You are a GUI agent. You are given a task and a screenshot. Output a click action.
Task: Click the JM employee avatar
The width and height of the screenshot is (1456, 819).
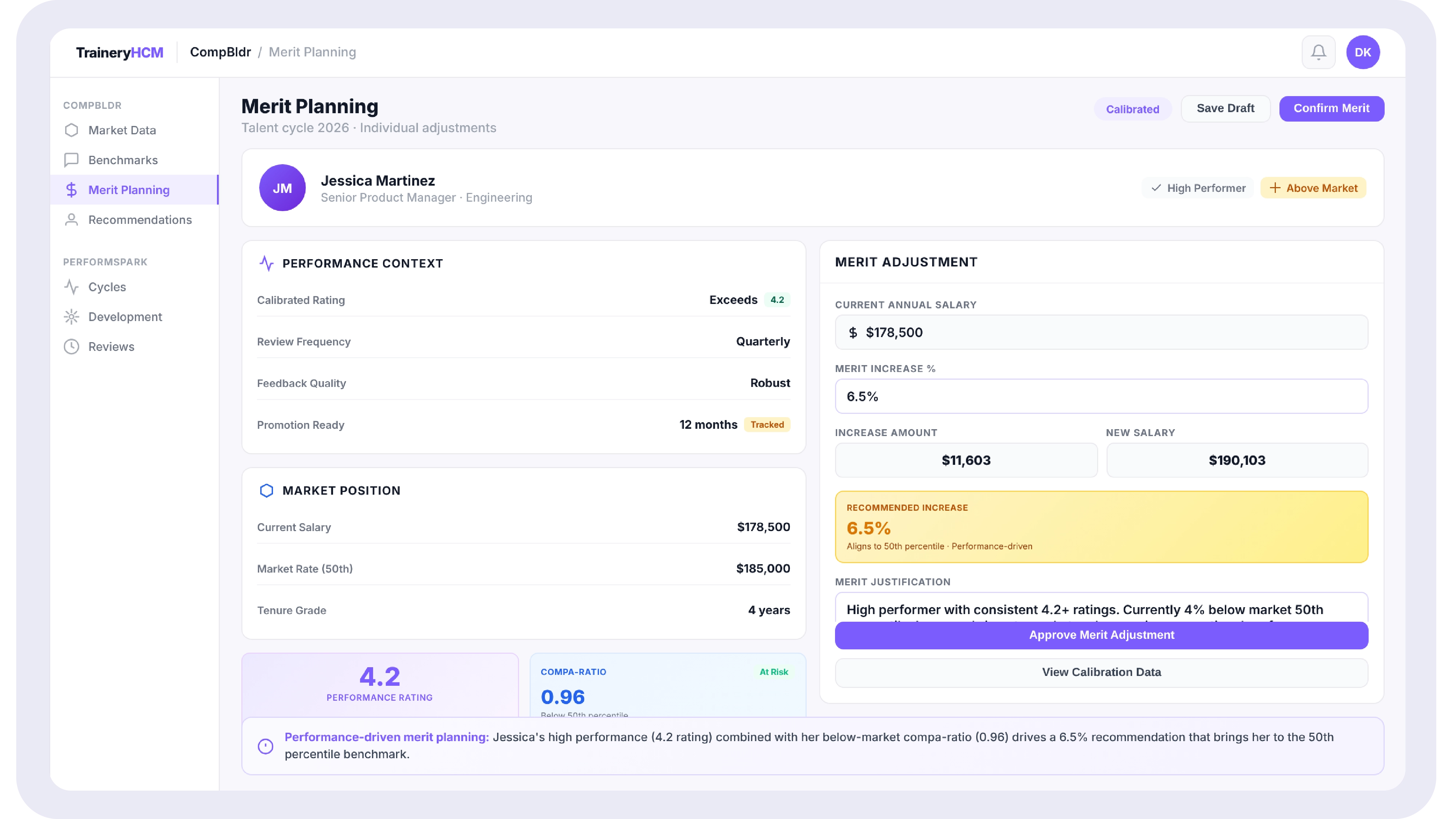[x=282, y=188]
